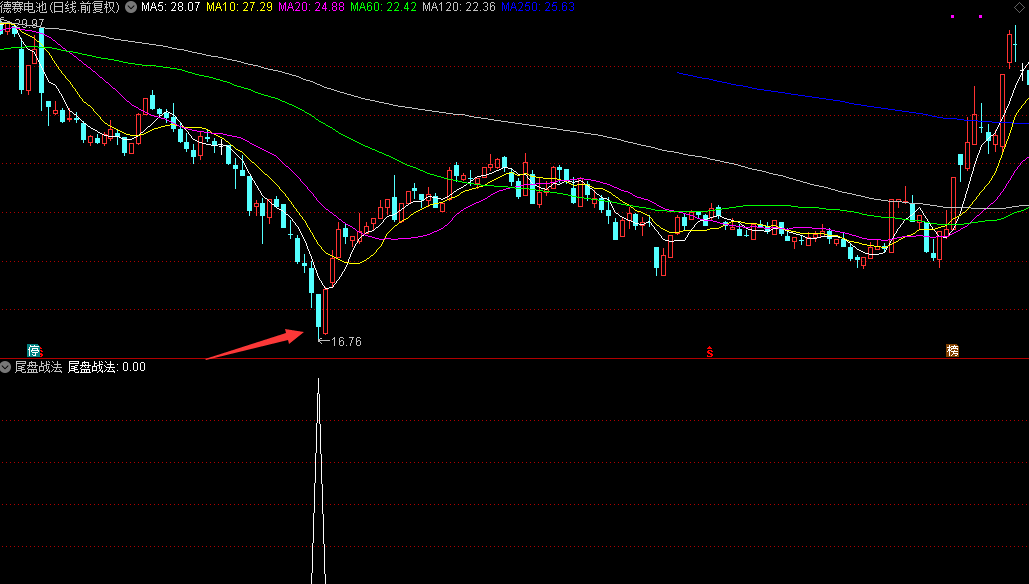This screenshot has height=584, width=1029.
Task: Open the dropdown beside 德赛电池 chart title
Action: pos(131,7)
